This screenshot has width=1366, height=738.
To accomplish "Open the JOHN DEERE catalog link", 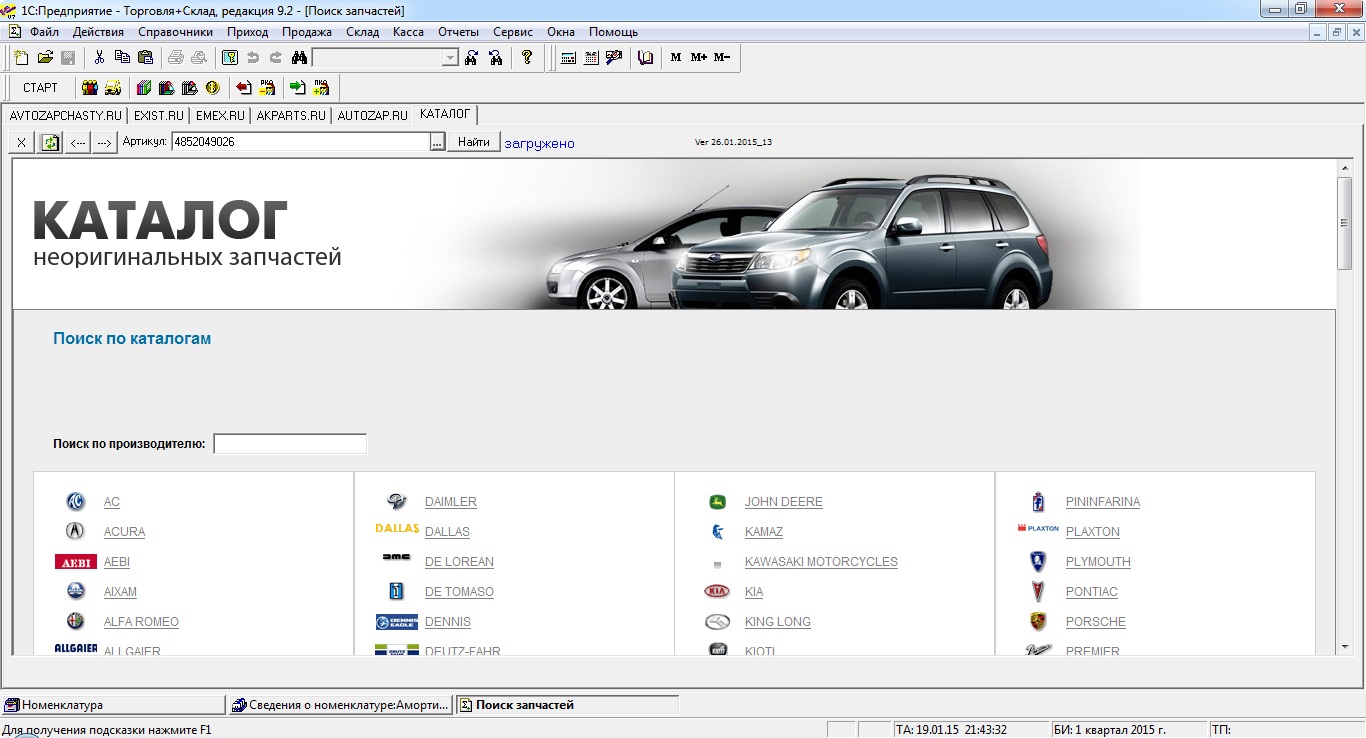I will 784,502.
